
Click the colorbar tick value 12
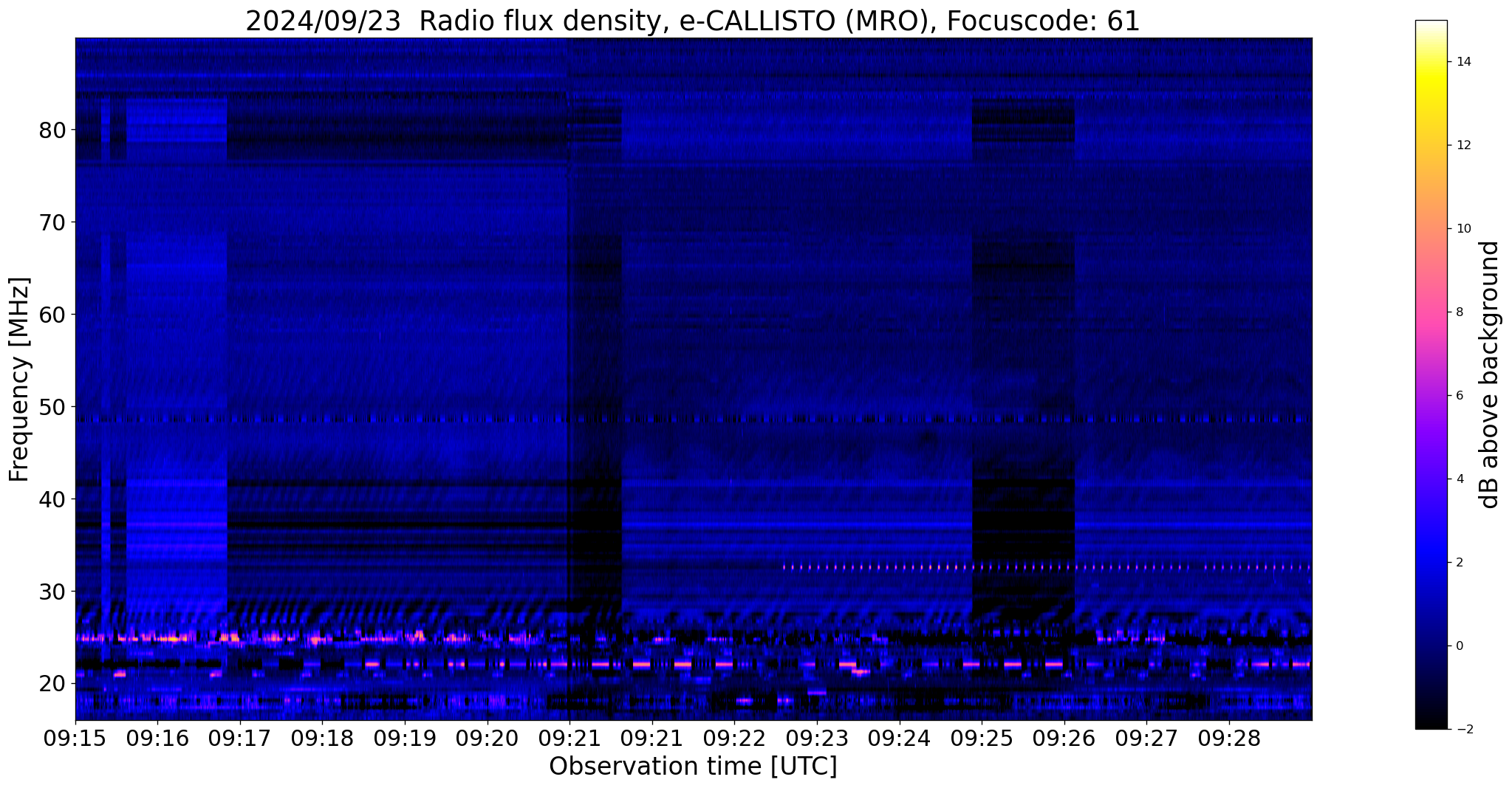1463,145
